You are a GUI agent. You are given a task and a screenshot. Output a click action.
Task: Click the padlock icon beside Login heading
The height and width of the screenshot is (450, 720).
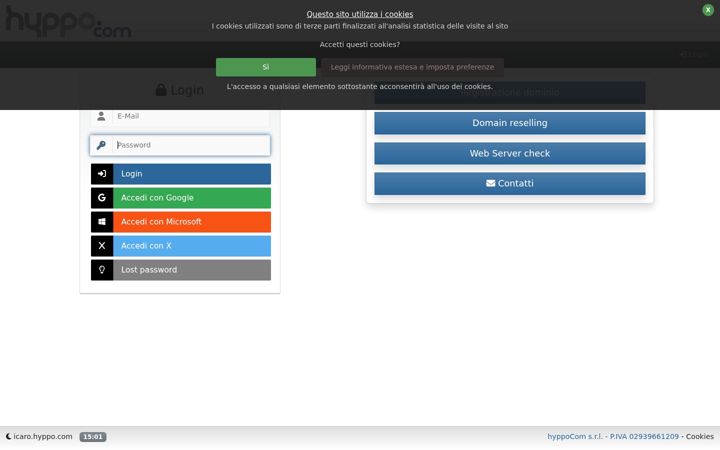pos(161,90)
